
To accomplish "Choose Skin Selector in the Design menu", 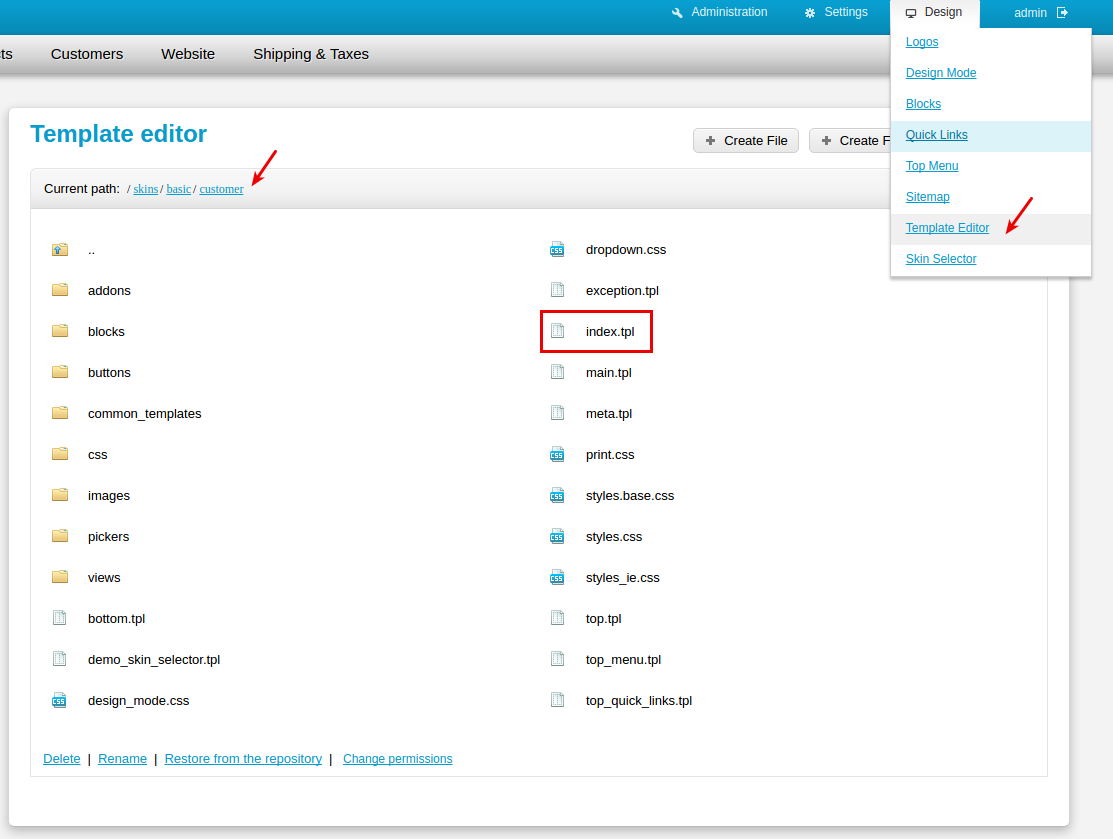I will click(941, 259).
